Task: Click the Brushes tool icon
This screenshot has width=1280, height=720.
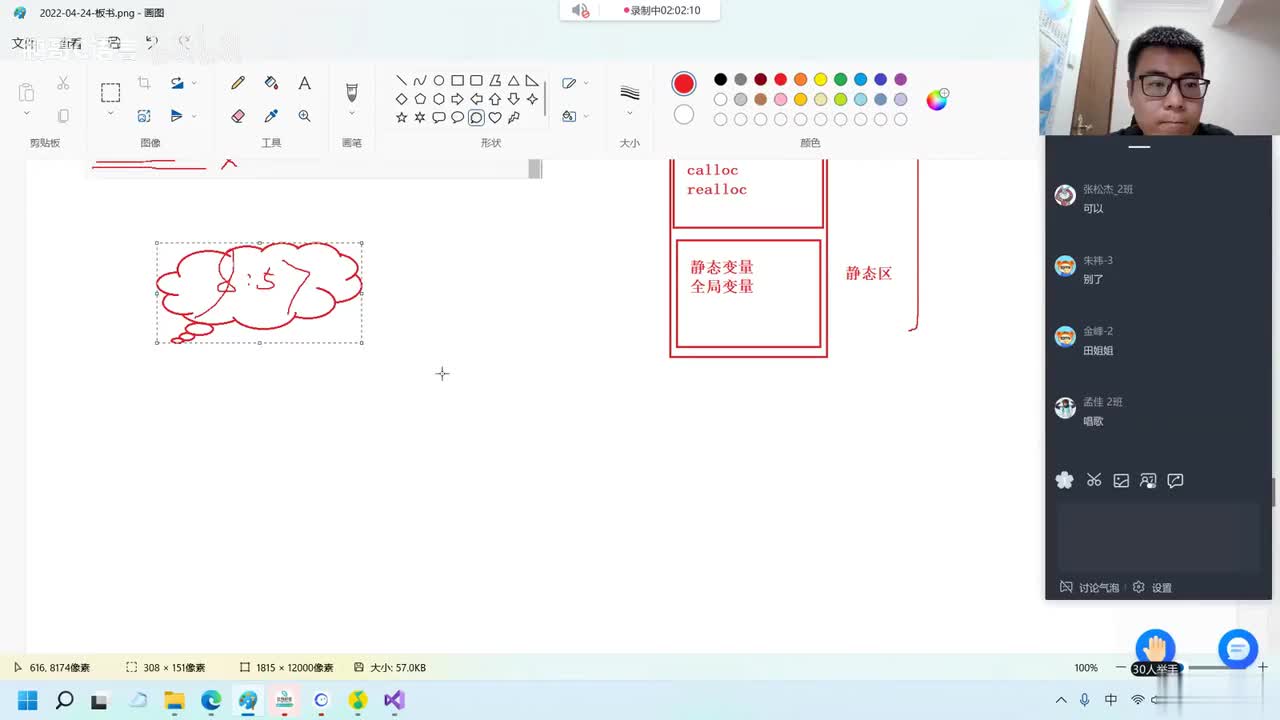Action: 351,92
